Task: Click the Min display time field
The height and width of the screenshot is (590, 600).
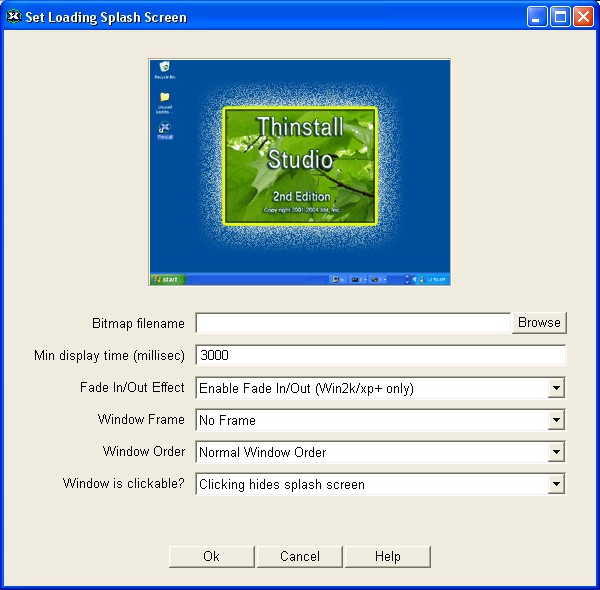Action: tap(380, 355)
